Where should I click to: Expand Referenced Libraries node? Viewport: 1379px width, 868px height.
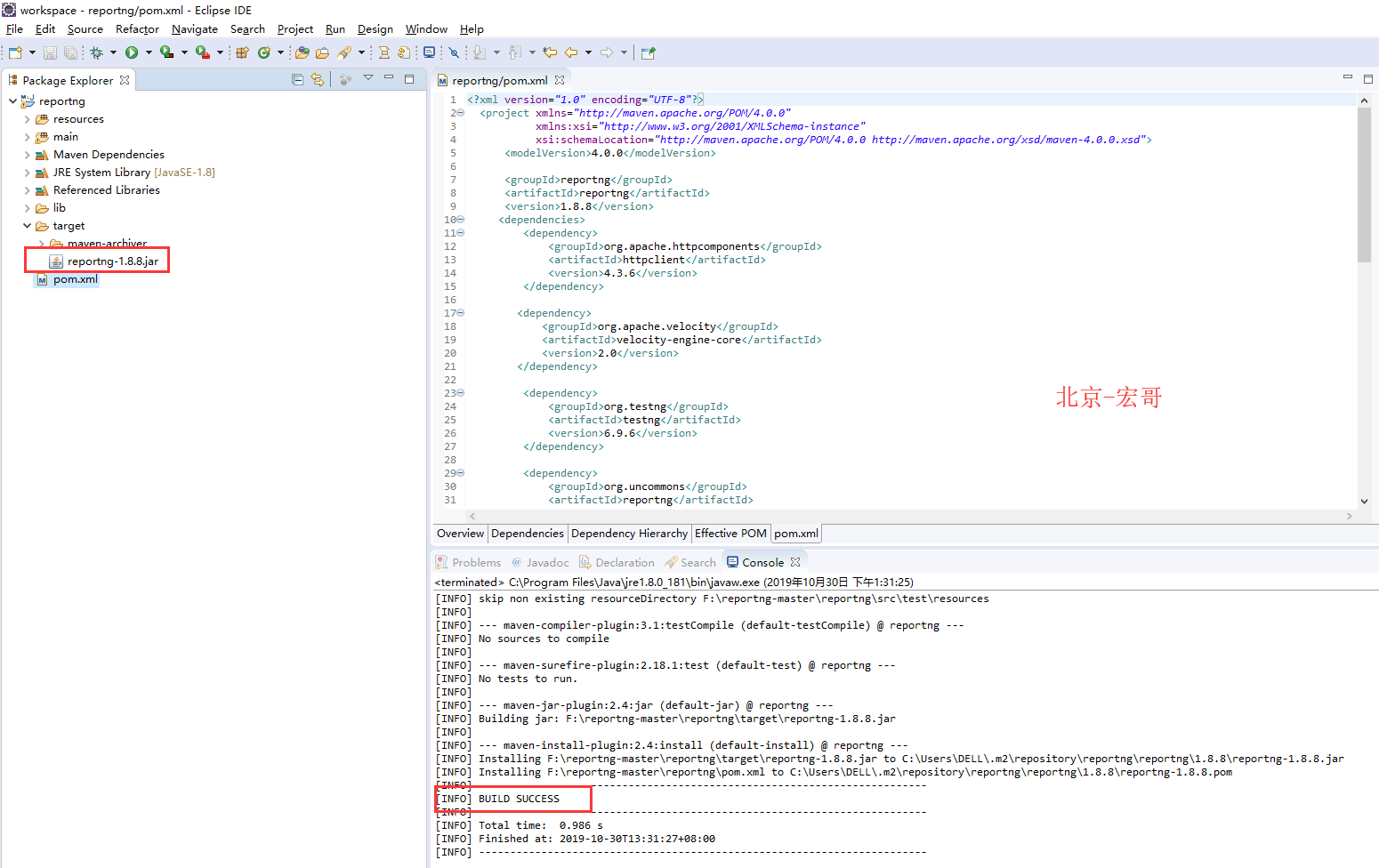click(x=27, y=190)
